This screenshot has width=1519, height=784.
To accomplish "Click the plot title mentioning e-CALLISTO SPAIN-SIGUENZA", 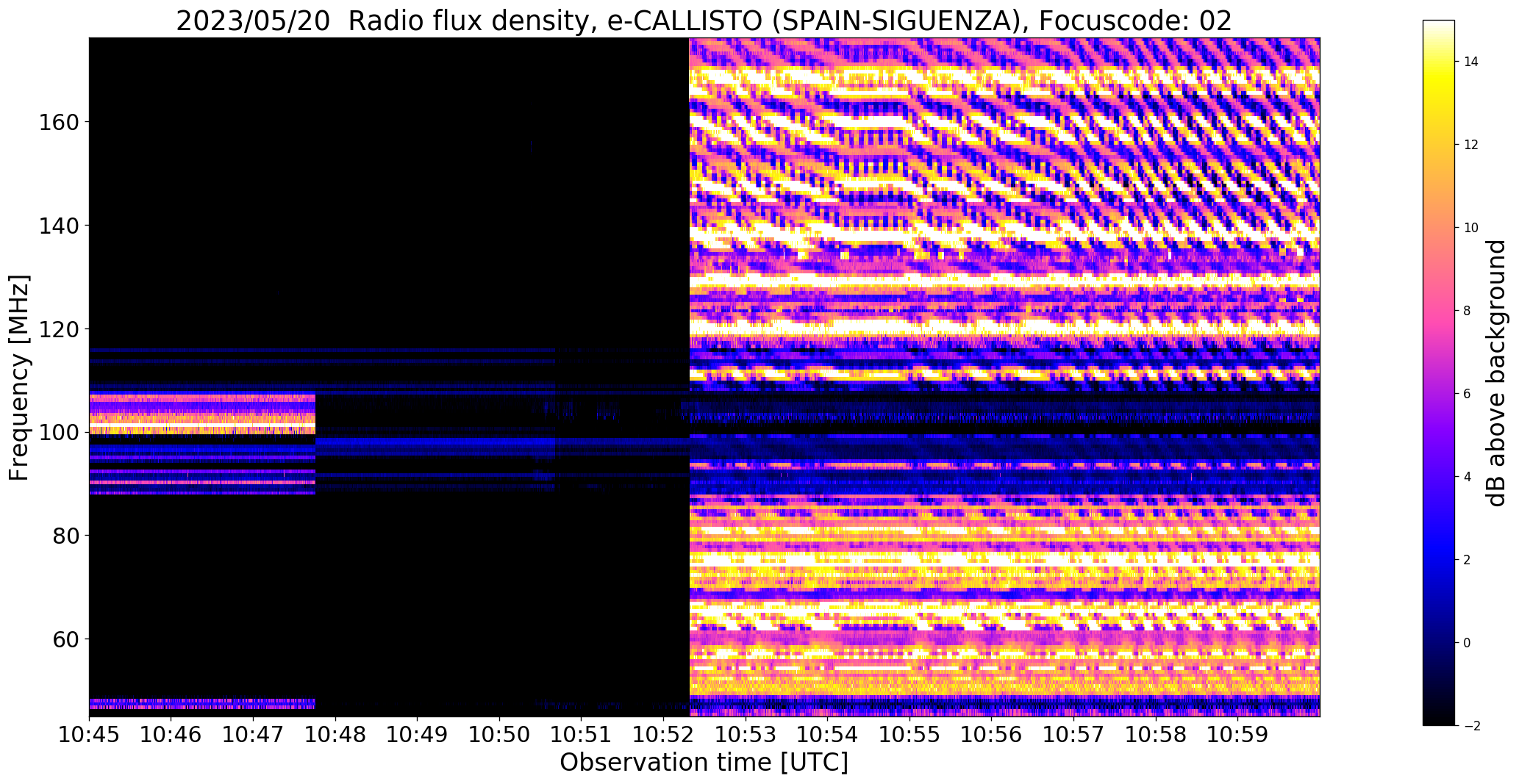I will 704,21.
